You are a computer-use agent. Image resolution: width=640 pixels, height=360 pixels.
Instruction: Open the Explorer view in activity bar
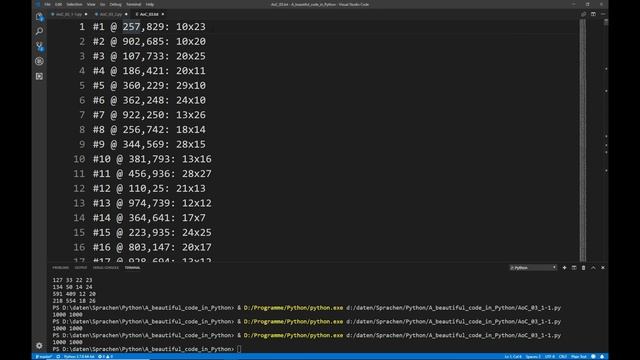point(39,17)
